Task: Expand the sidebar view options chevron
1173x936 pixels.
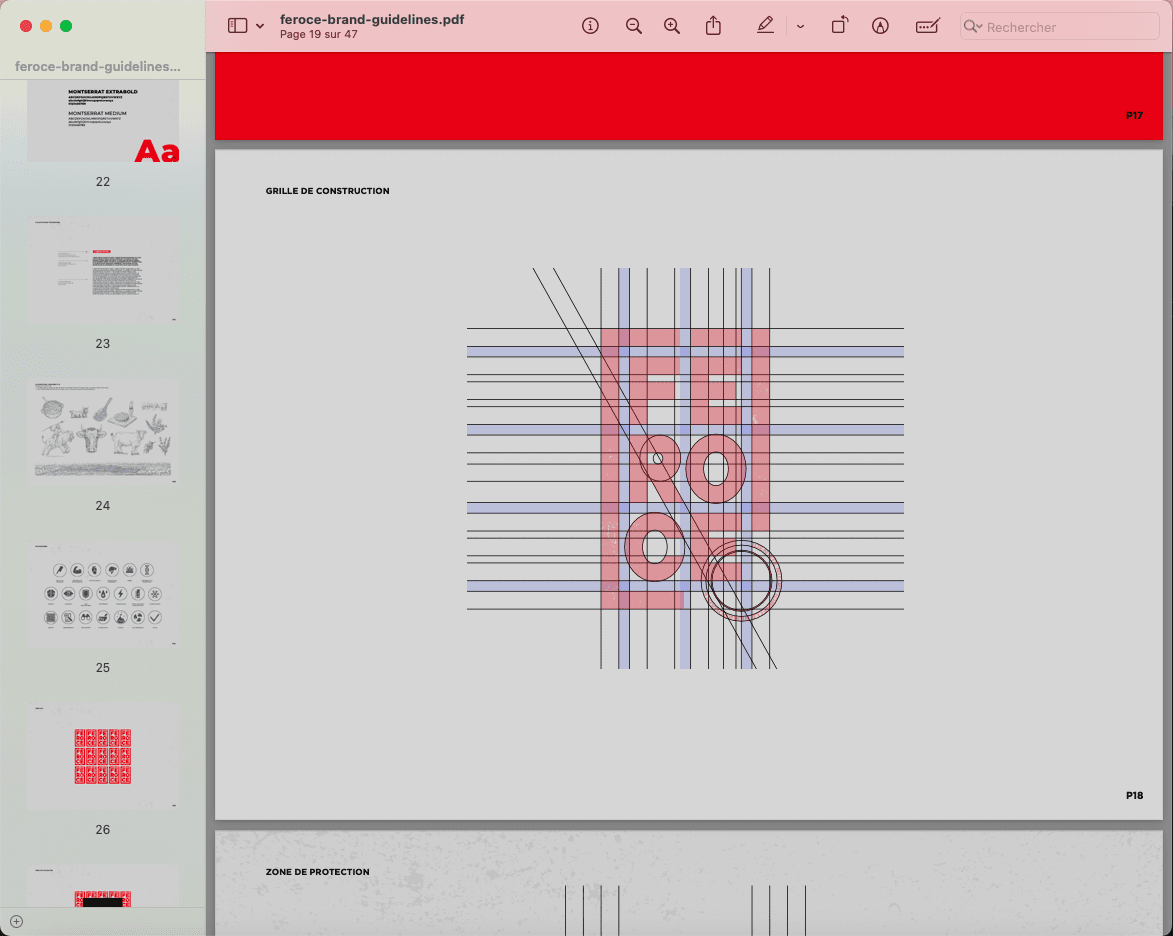Action: click(260, 26)
